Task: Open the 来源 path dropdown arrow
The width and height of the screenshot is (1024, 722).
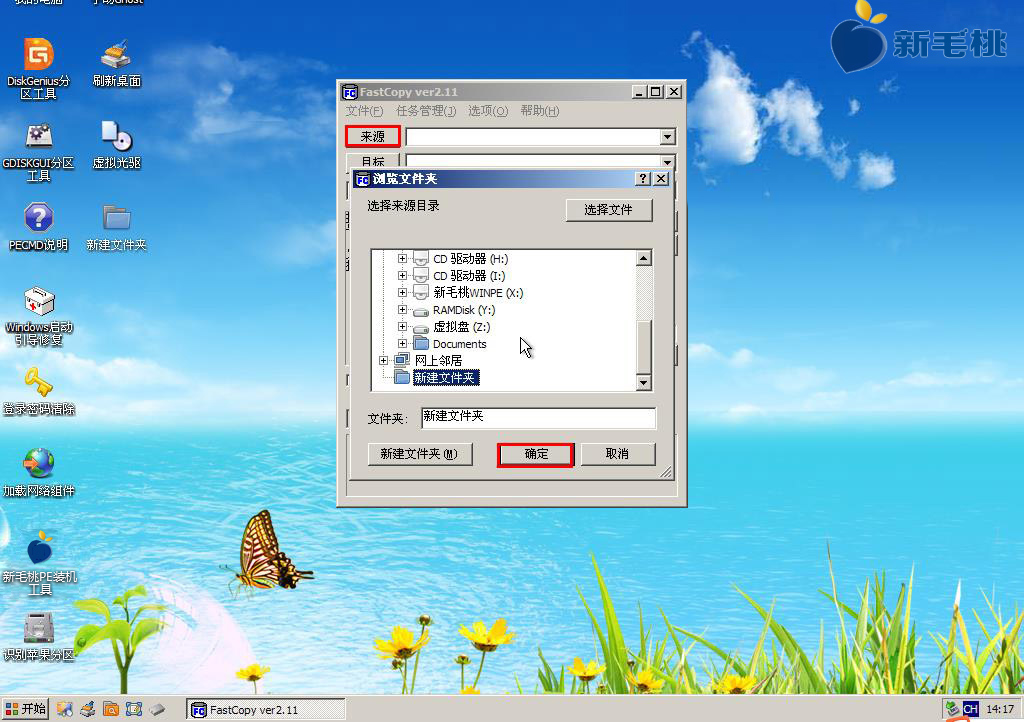Action: (667, 137)
